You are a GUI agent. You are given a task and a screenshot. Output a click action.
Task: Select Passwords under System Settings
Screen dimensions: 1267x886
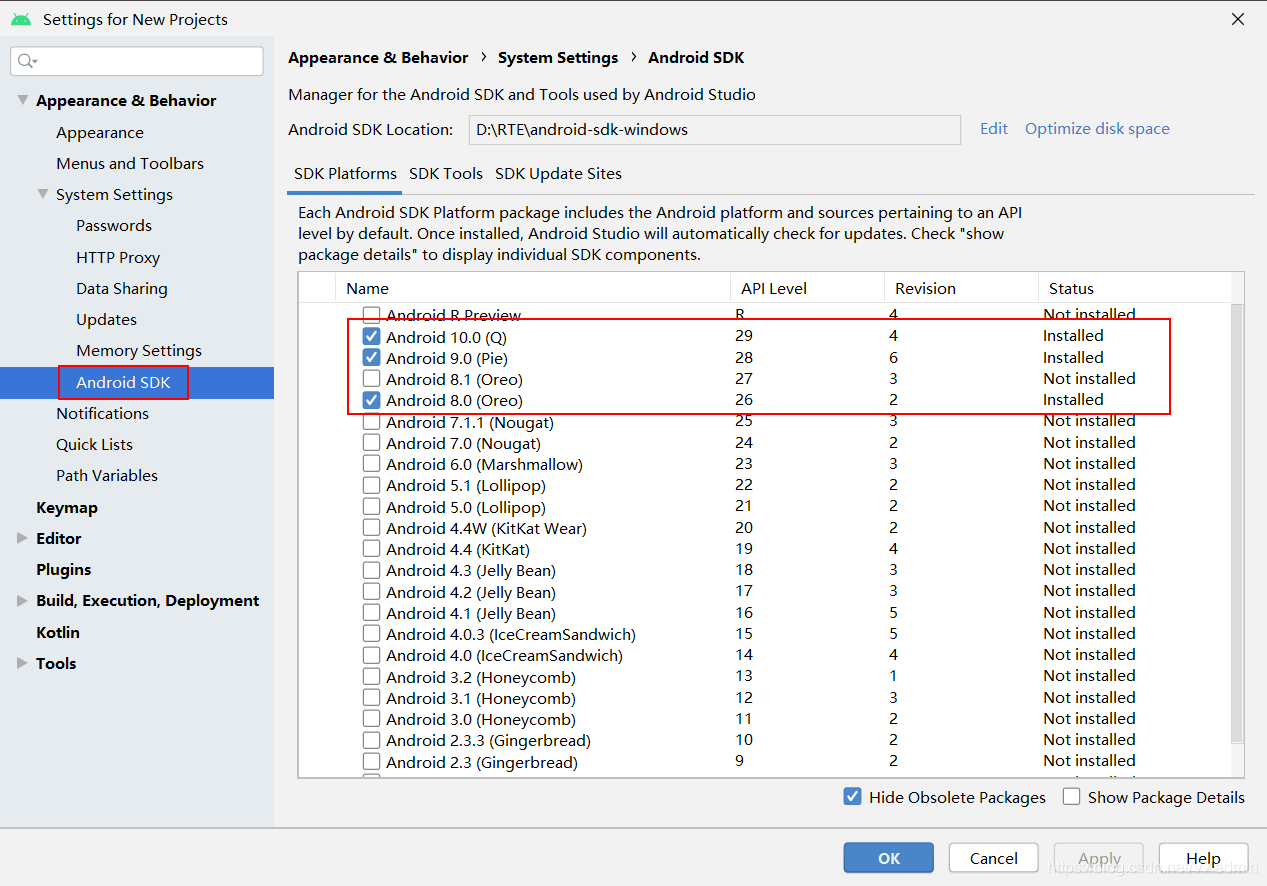(x=114, y=225)
